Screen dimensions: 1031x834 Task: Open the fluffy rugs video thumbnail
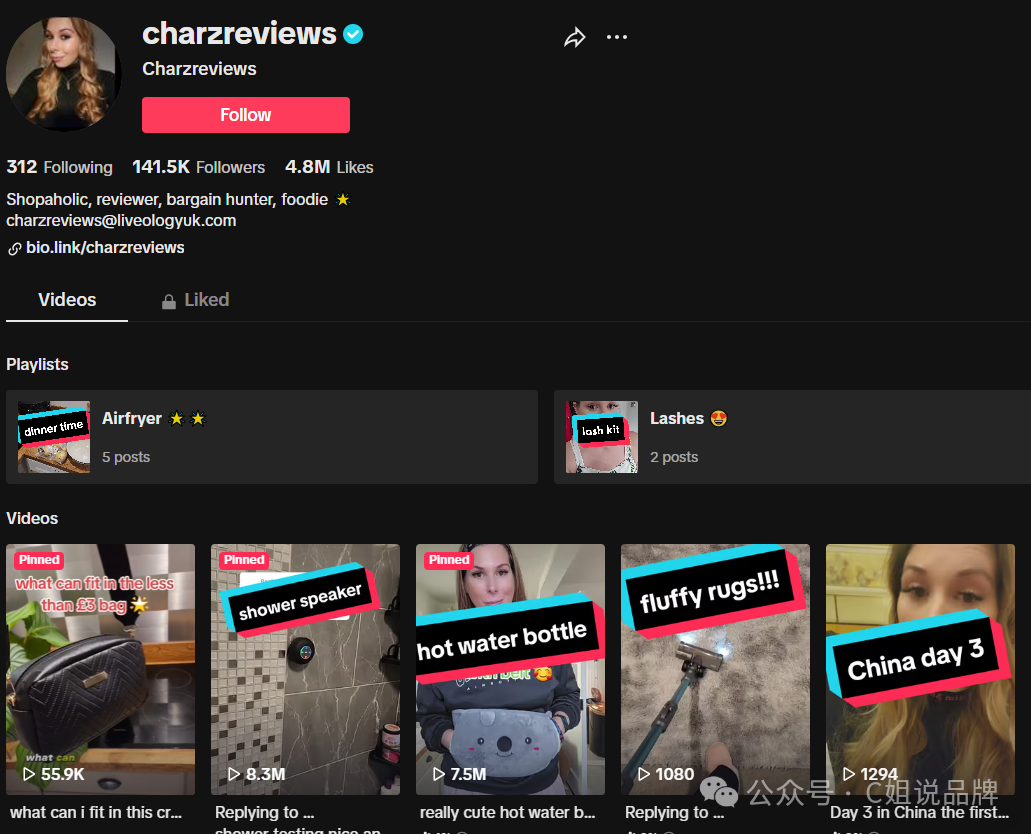click(x=715, y=669)
